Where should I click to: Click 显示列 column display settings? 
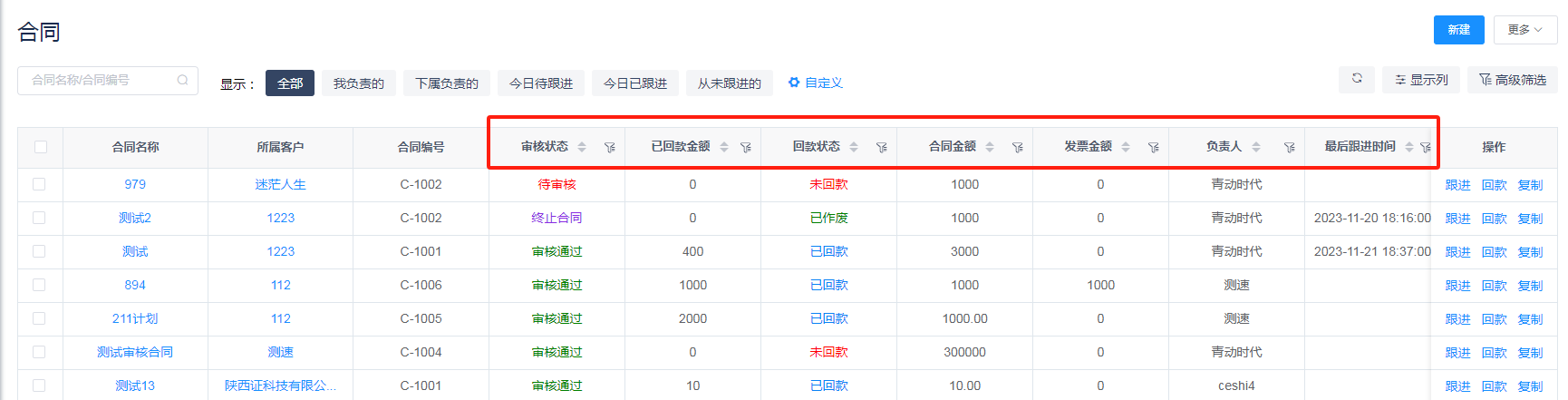pos(1421,80)
